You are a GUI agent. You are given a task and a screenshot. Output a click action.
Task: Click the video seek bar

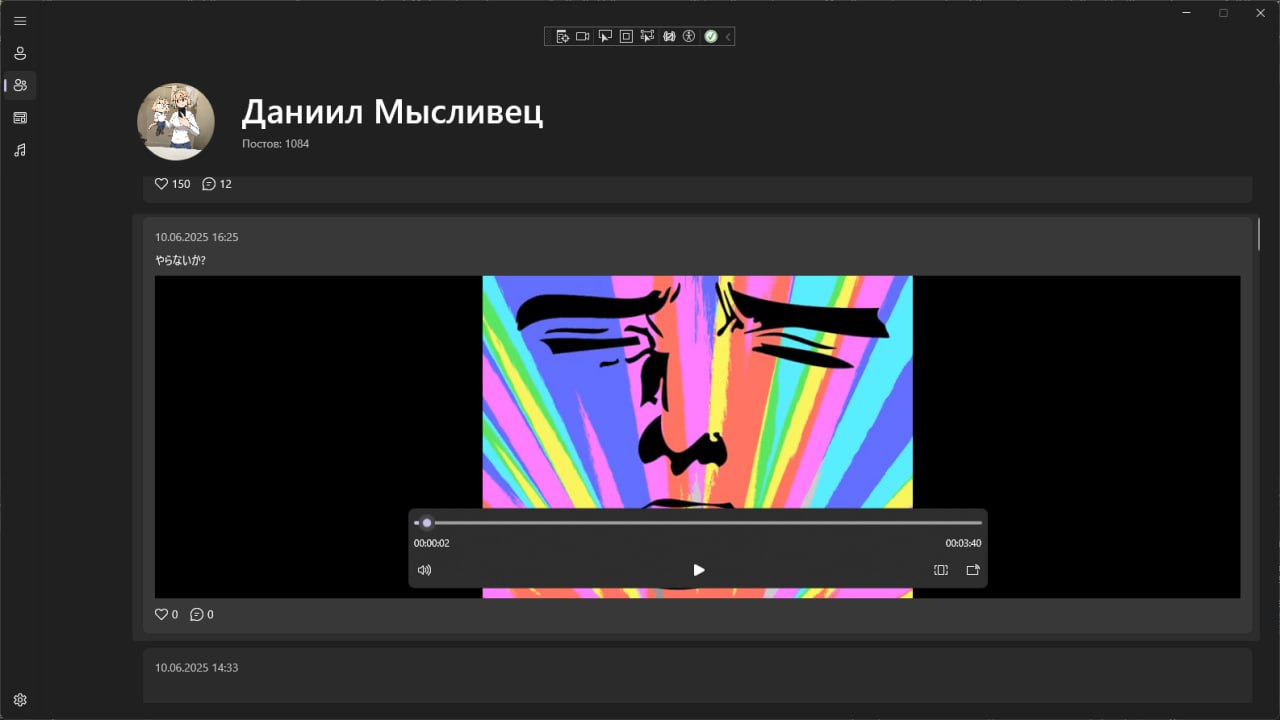[698, 522]
